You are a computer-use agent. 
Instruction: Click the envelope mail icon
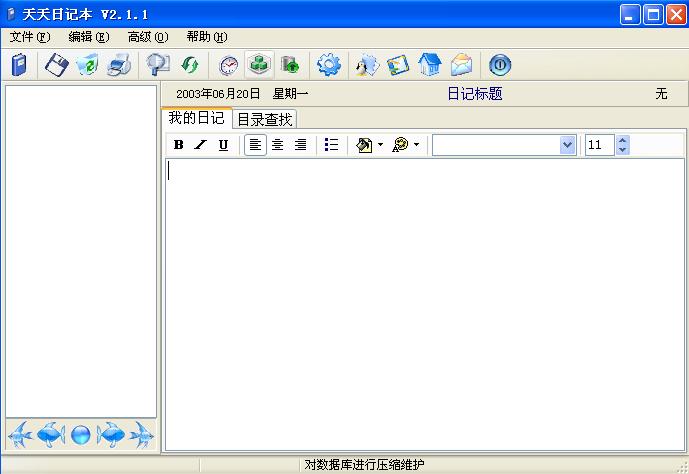pyautogui.click(x=461, y=66)
